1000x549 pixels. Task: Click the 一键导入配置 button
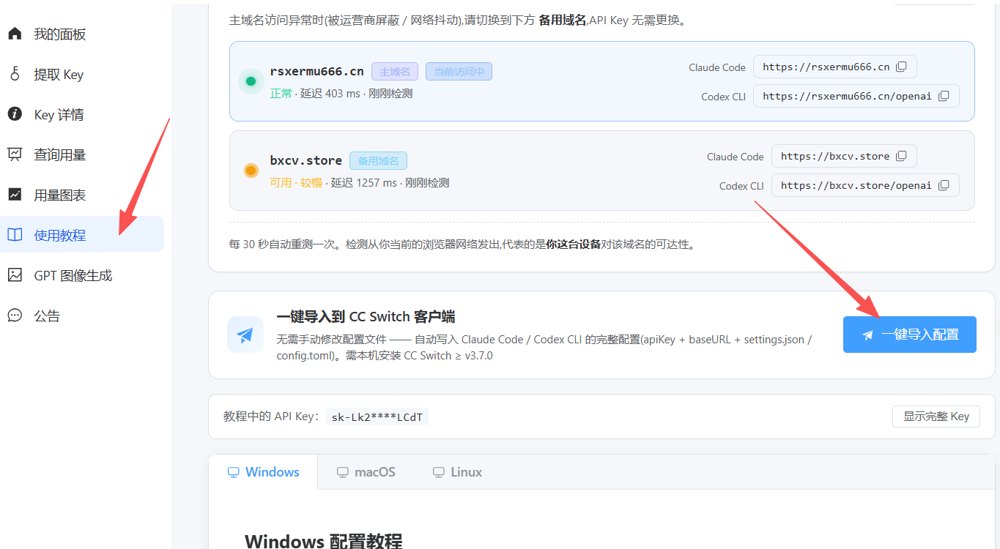(x=909, y=335)
